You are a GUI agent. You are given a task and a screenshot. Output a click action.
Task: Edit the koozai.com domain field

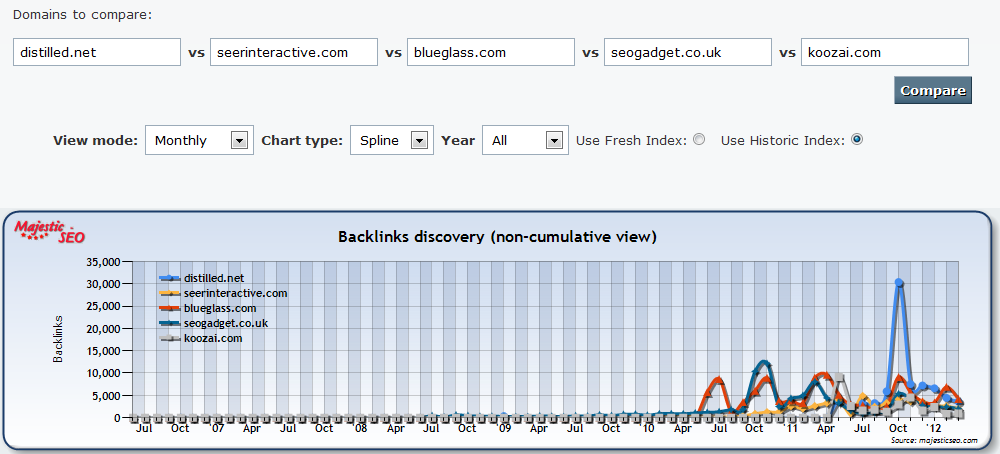click(885, 52)
